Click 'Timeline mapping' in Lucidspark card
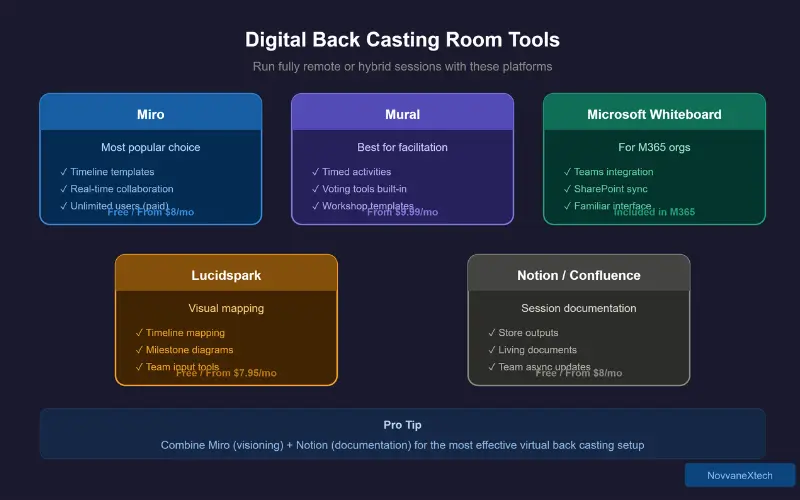800x500 pixels. click(185, 333)
